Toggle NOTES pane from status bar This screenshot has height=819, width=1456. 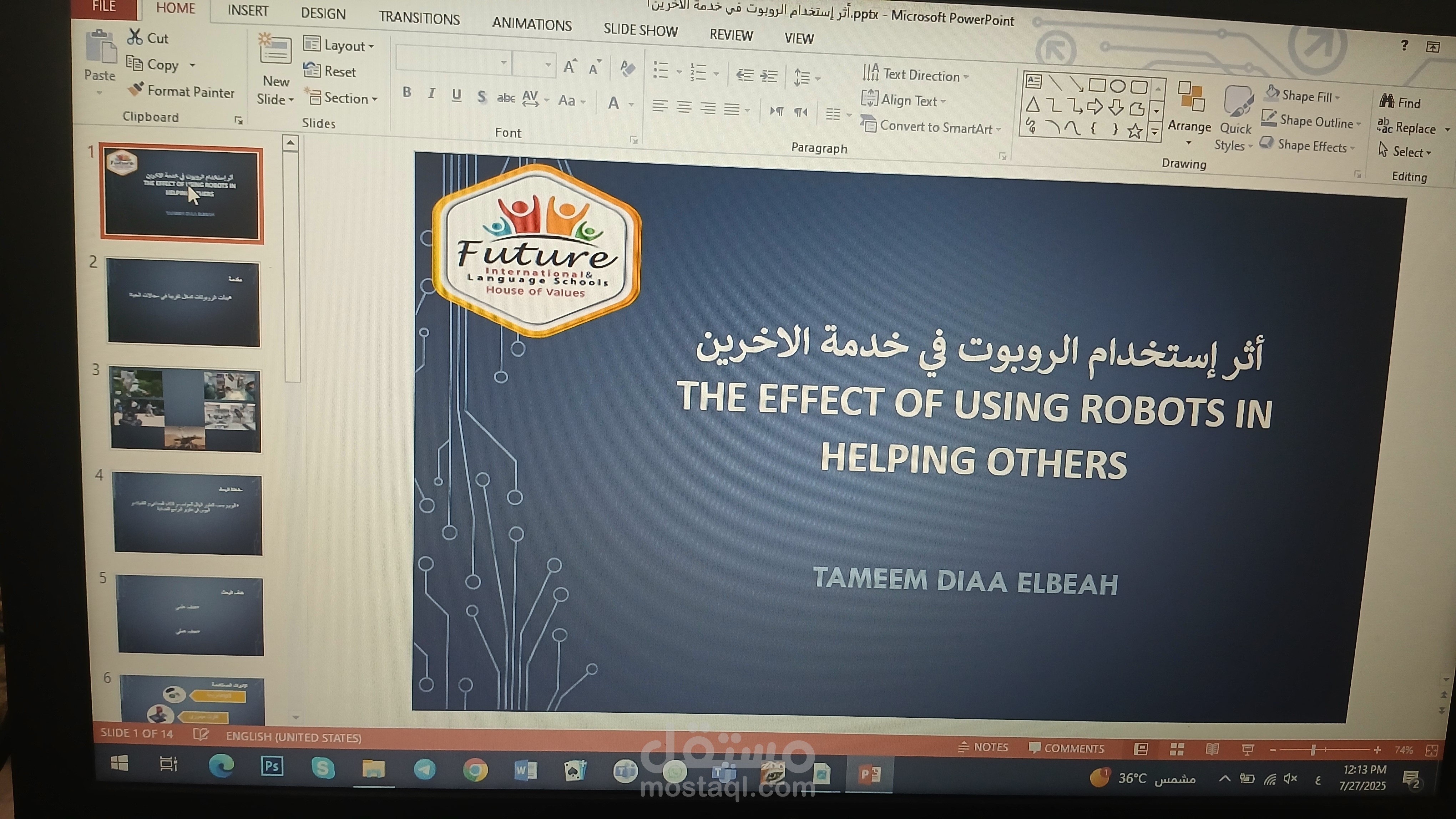[x=983, y=747]
